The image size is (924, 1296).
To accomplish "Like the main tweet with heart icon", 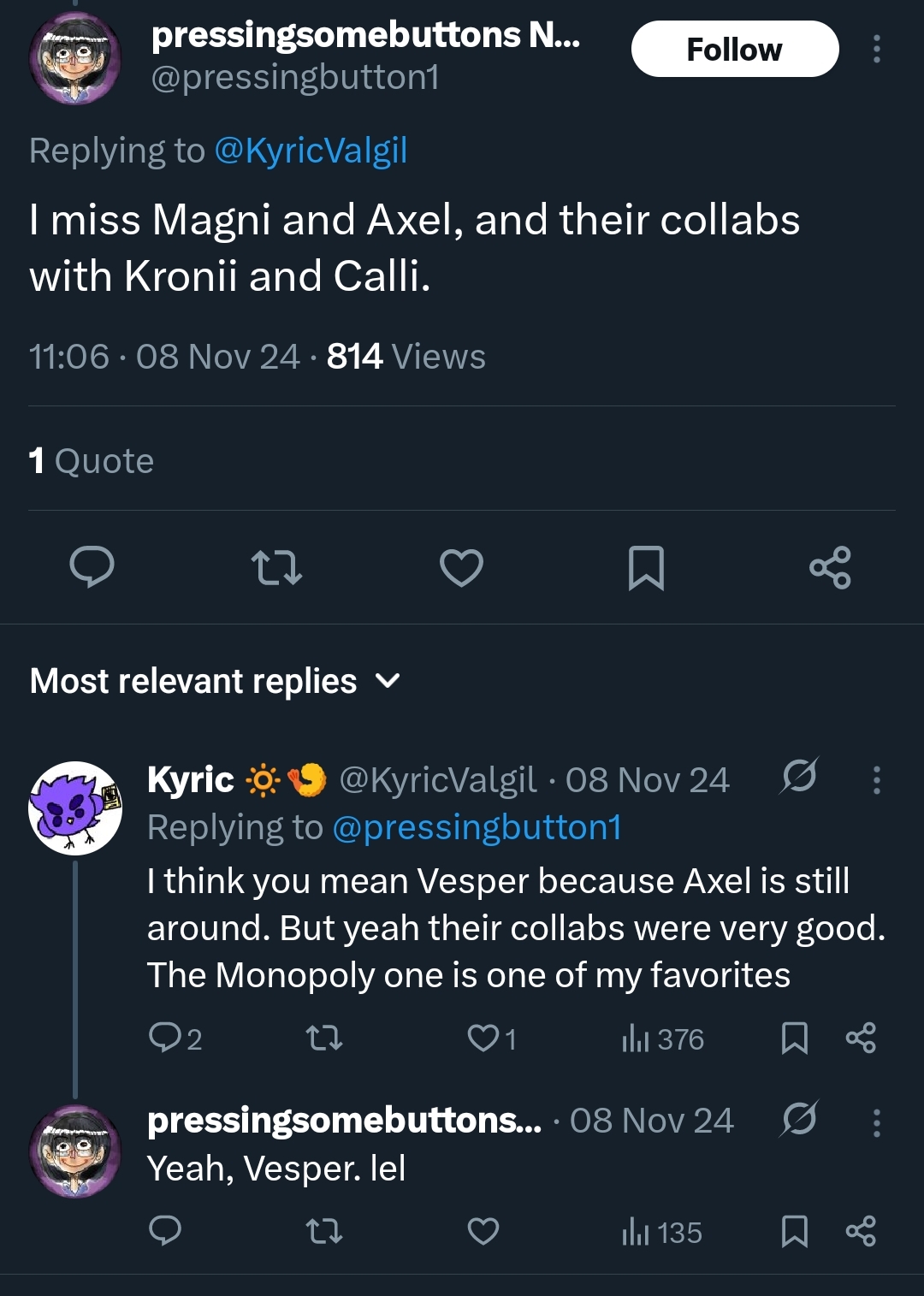I will pos(461,567).
